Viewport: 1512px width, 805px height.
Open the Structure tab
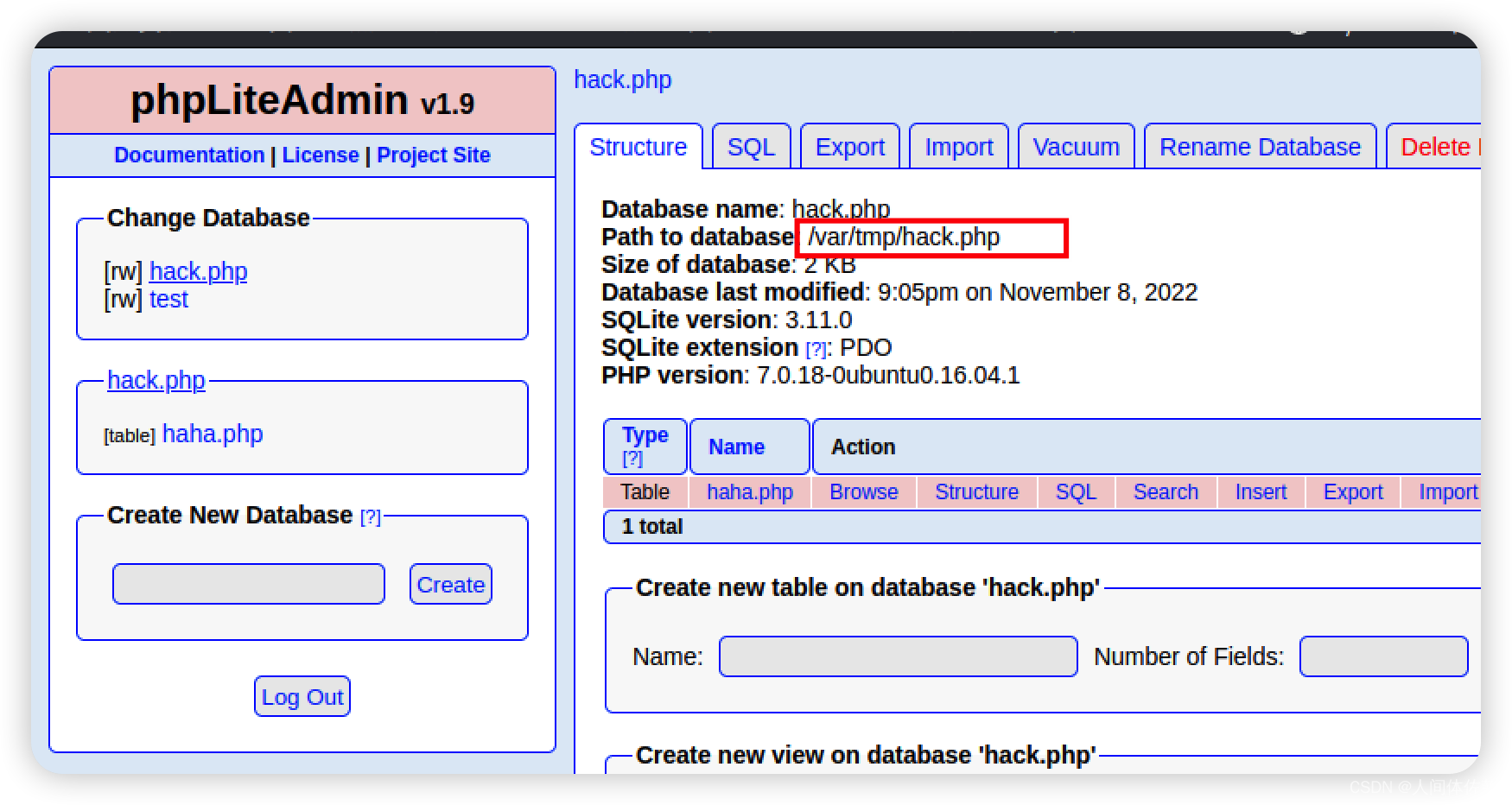click(638, 147)
